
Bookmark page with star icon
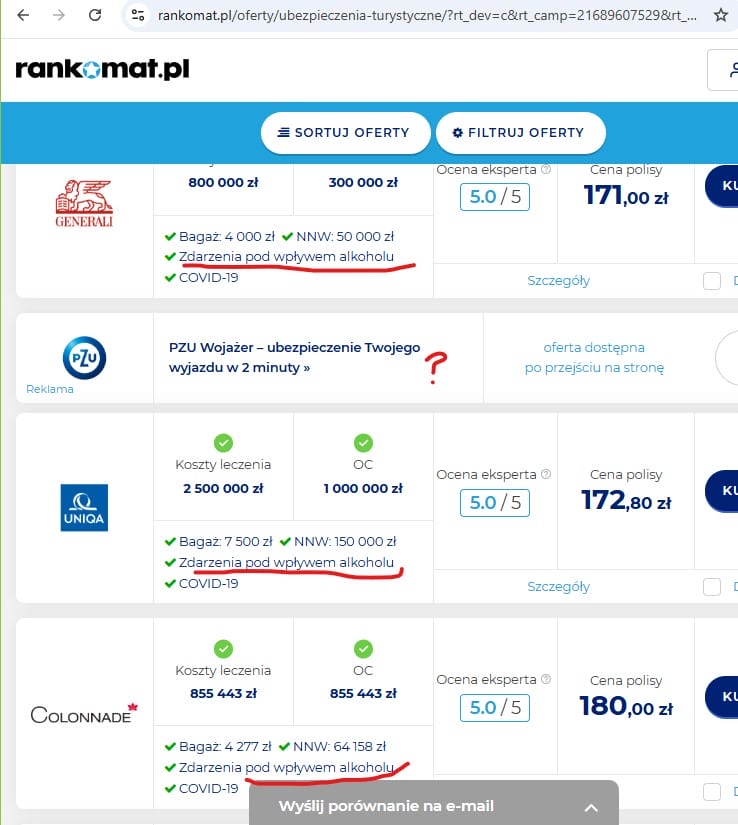721,16
